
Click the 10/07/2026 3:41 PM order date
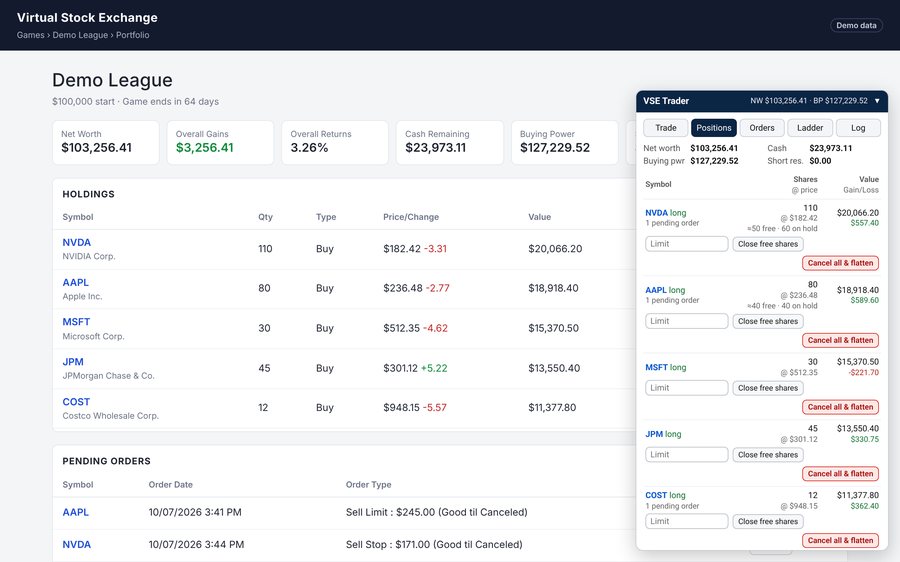tap(195, 512)
